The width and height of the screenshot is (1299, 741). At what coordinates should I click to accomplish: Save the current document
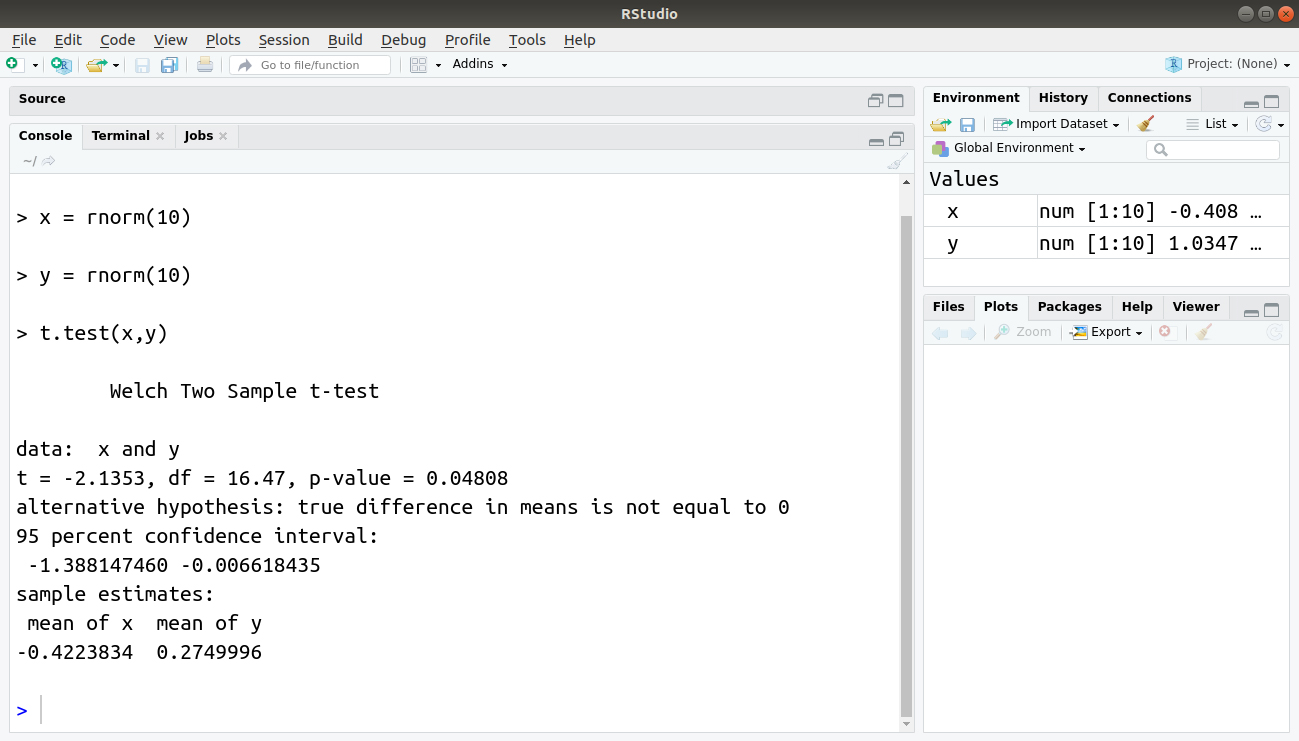tap(142, 63)
